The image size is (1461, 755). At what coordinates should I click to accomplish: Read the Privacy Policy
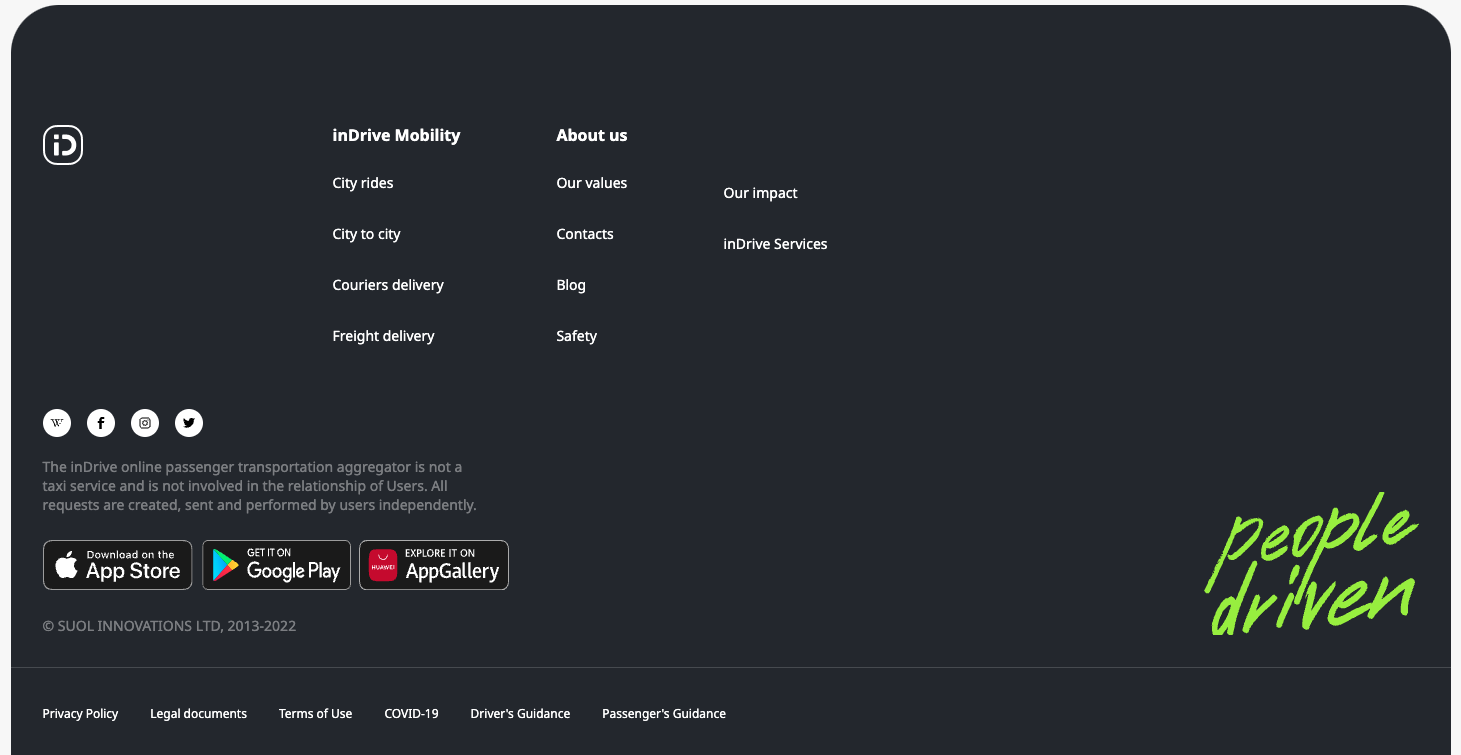80,713
